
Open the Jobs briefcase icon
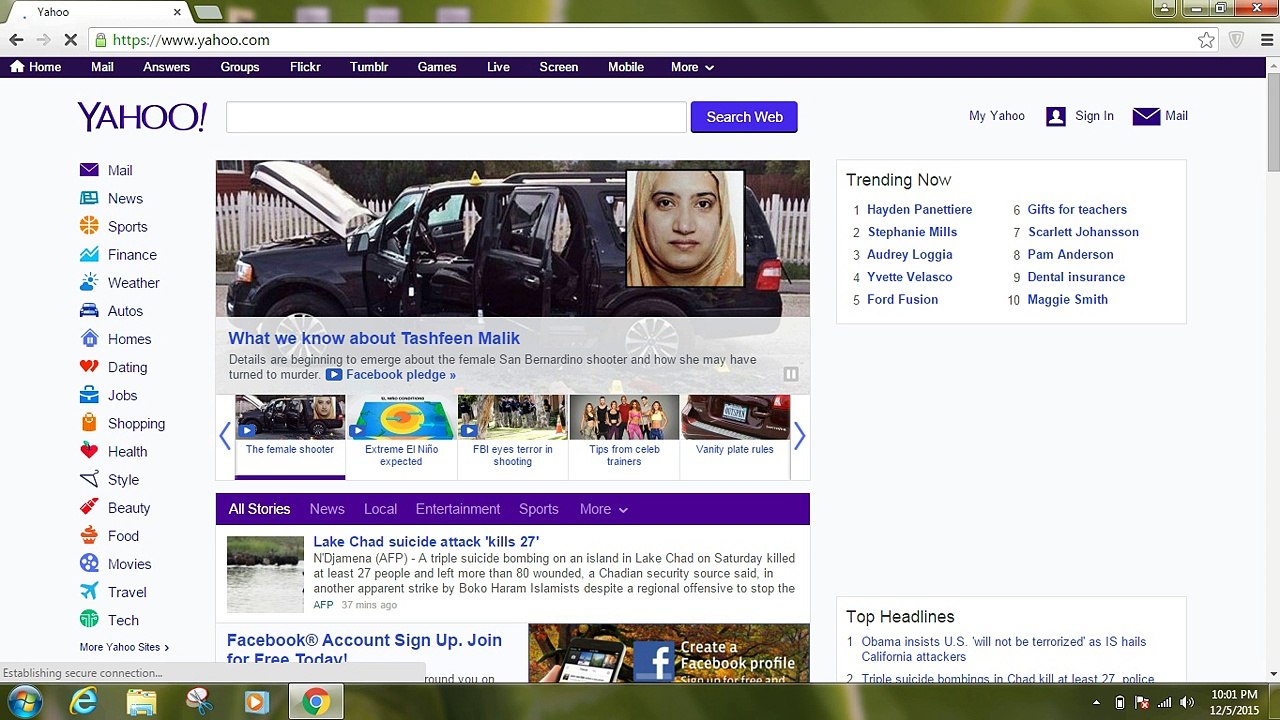pos(89,395)
